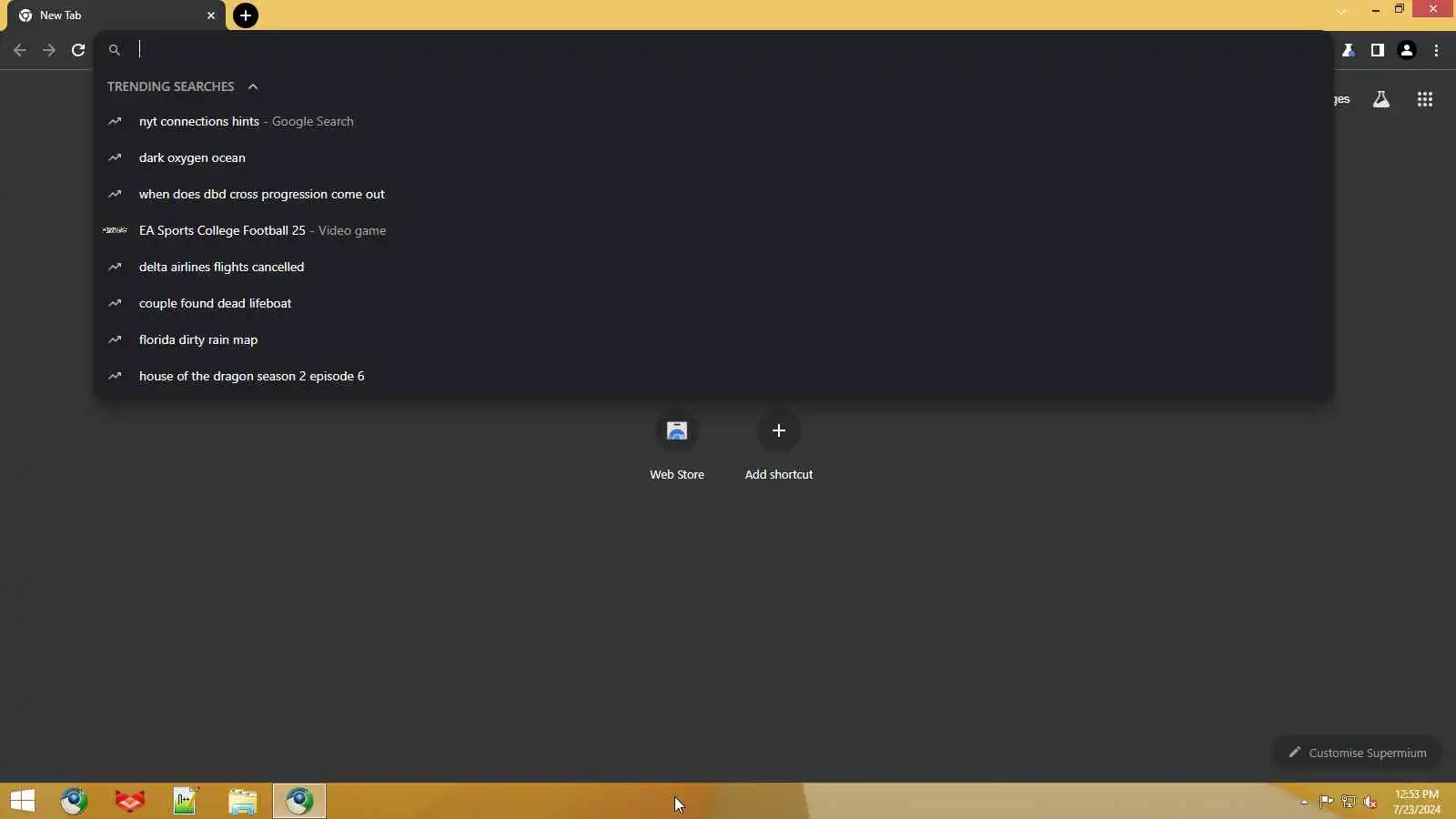This screenshot has height=819, width=1456.
Task: Close the New Tab tab
Action: pyautogui.click(x=211, y=15)
